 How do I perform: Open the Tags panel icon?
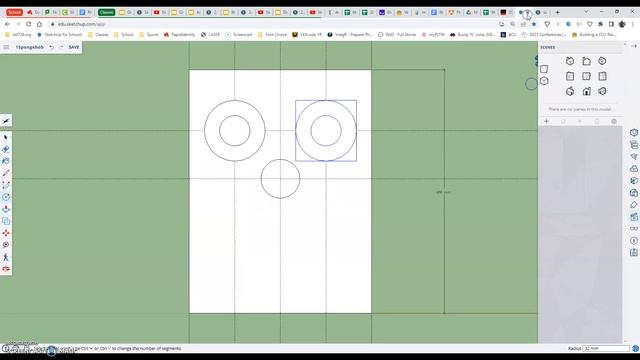tap(633, 205)
